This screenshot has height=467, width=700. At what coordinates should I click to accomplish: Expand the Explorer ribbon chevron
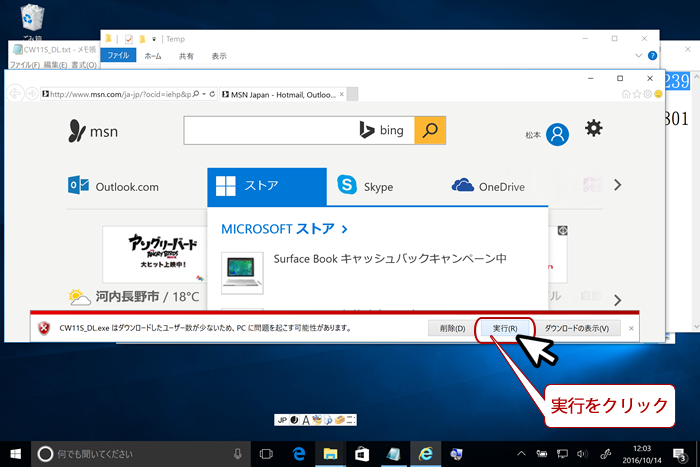click(638, 55)
